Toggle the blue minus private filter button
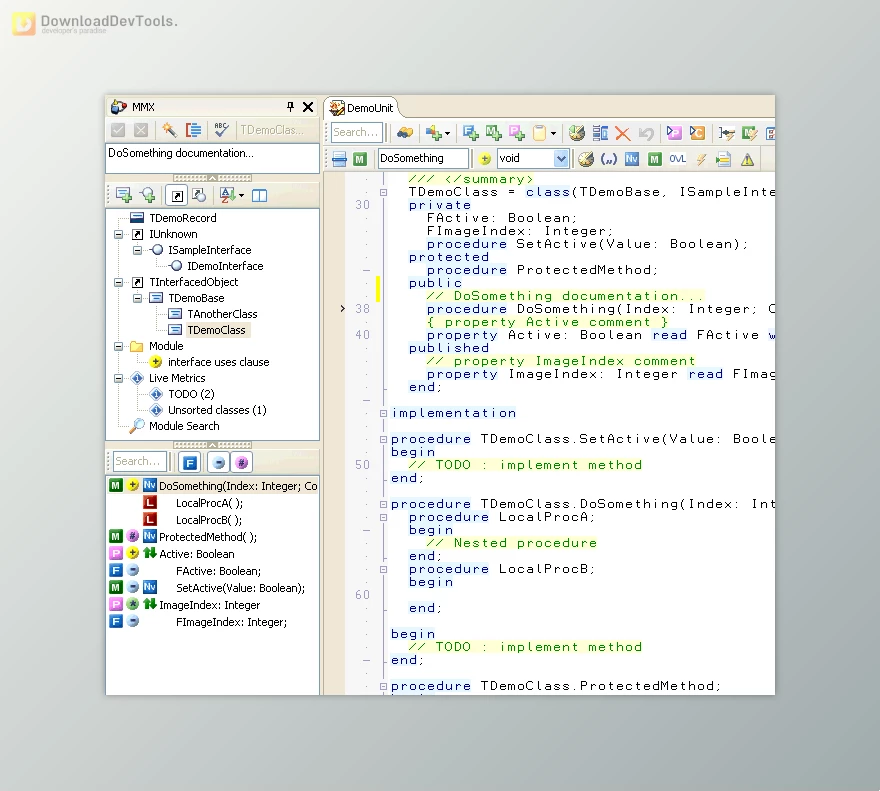The image size is (880, 791). pos(219,463)
